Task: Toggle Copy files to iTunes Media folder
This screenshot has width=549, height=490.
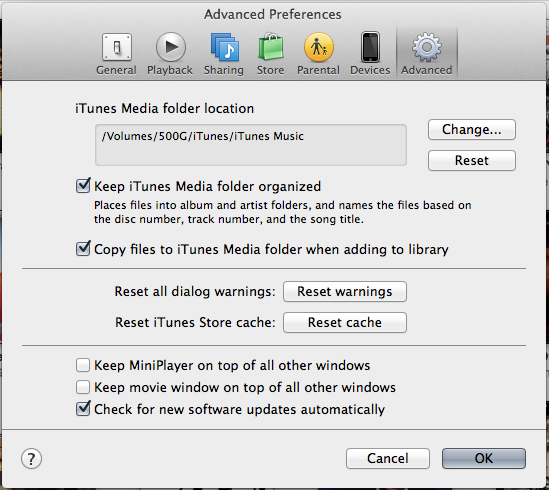Action: pyautogui.click(x=83, y=249)
